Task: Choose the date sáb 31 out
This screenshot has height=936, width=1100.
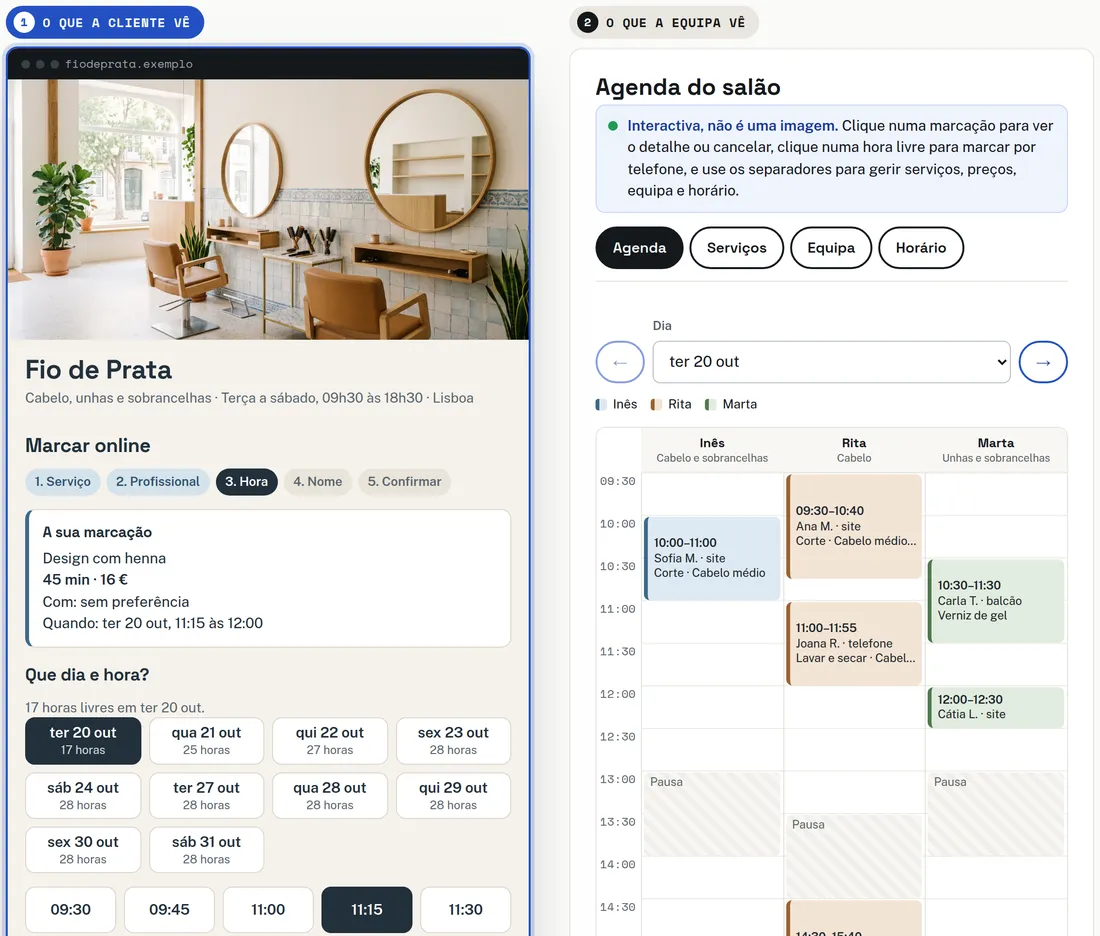Action: pyautogui.click(x=206, y=850)
